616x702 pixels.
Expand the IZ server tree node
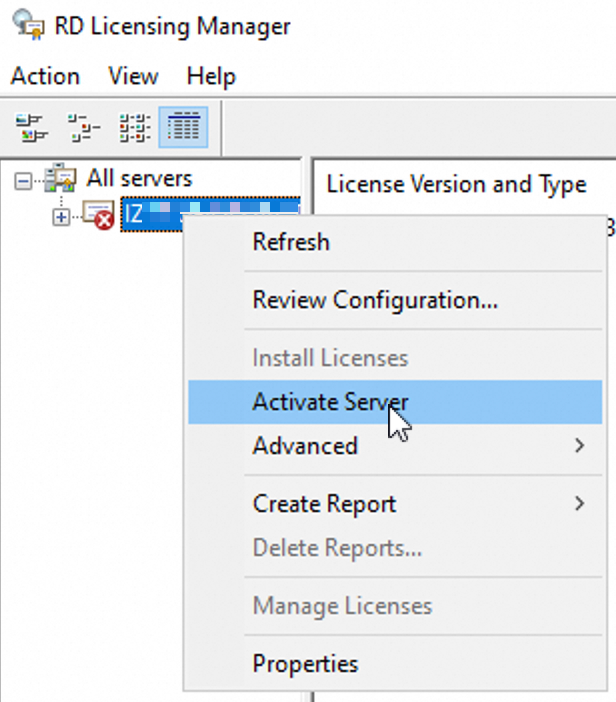pyautogui.click(x=62, y=215)
